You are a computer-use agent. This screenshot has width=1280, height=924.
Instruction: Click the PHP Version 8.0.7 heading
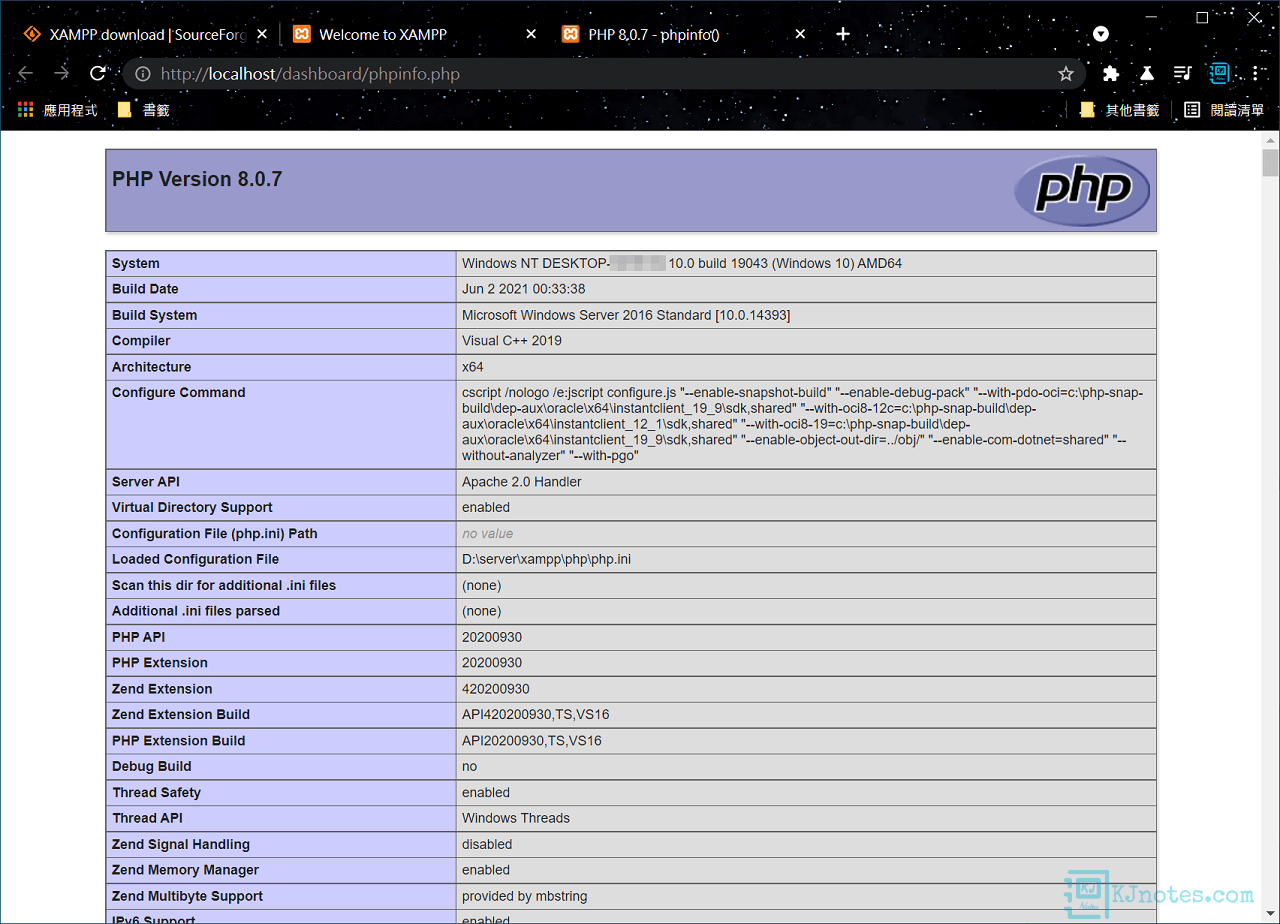click(197, 179)
